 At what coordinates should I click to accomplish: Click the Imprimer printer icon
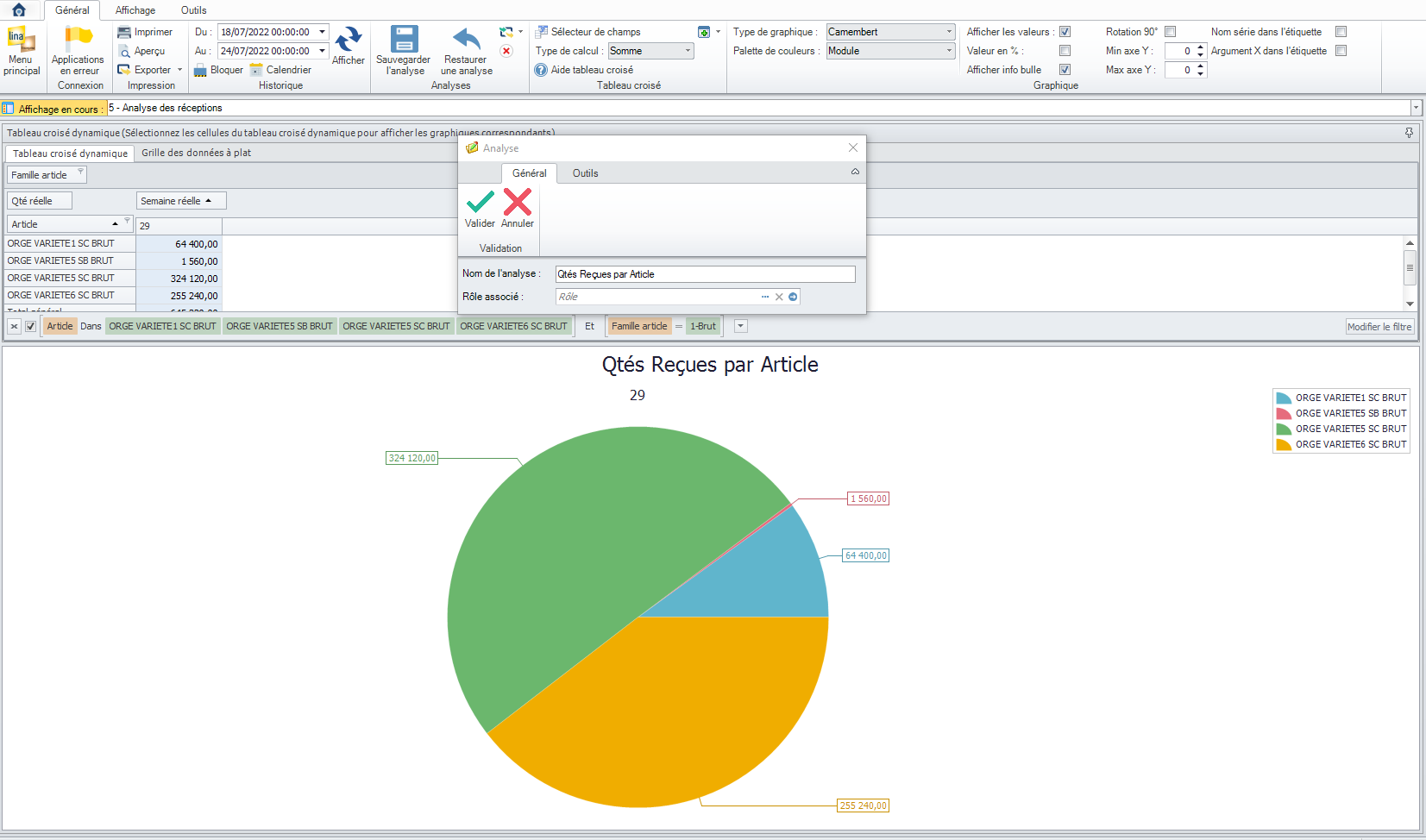pyautogui.click(x=124, y=32)
